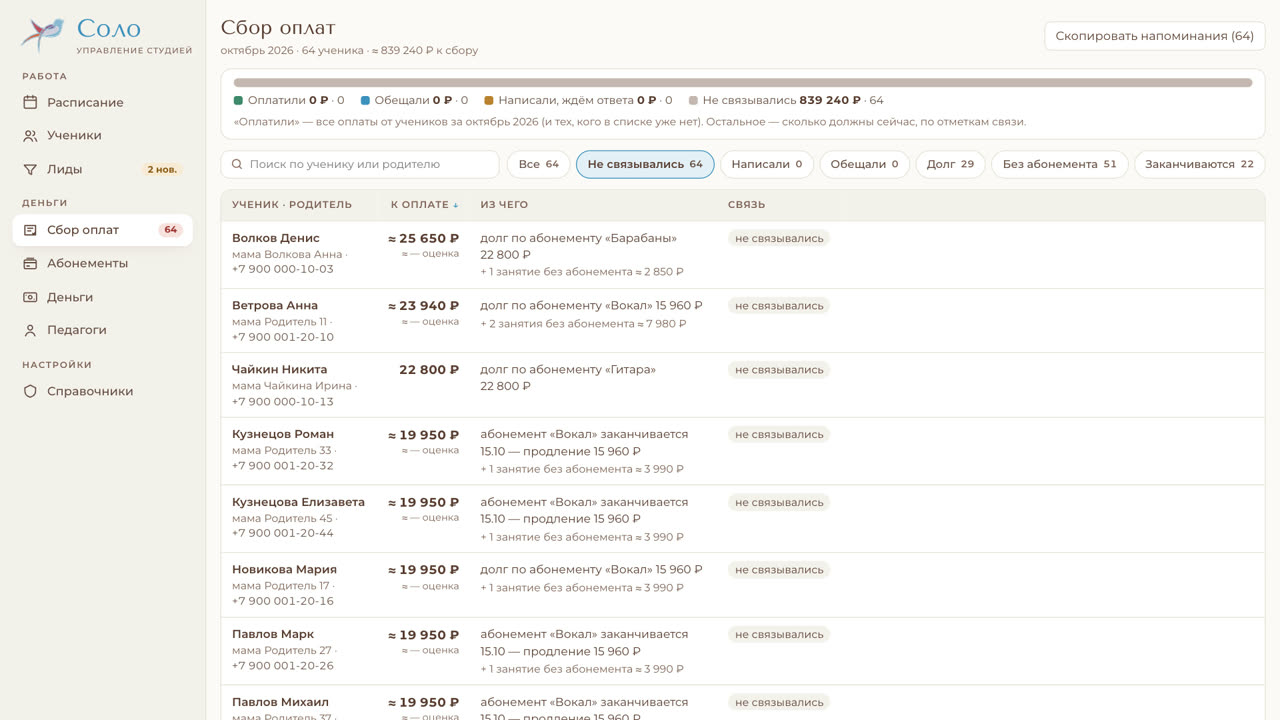Show students with Долг 29
Viewport: 1280px width, 720px height.
[x=950, y=164]
